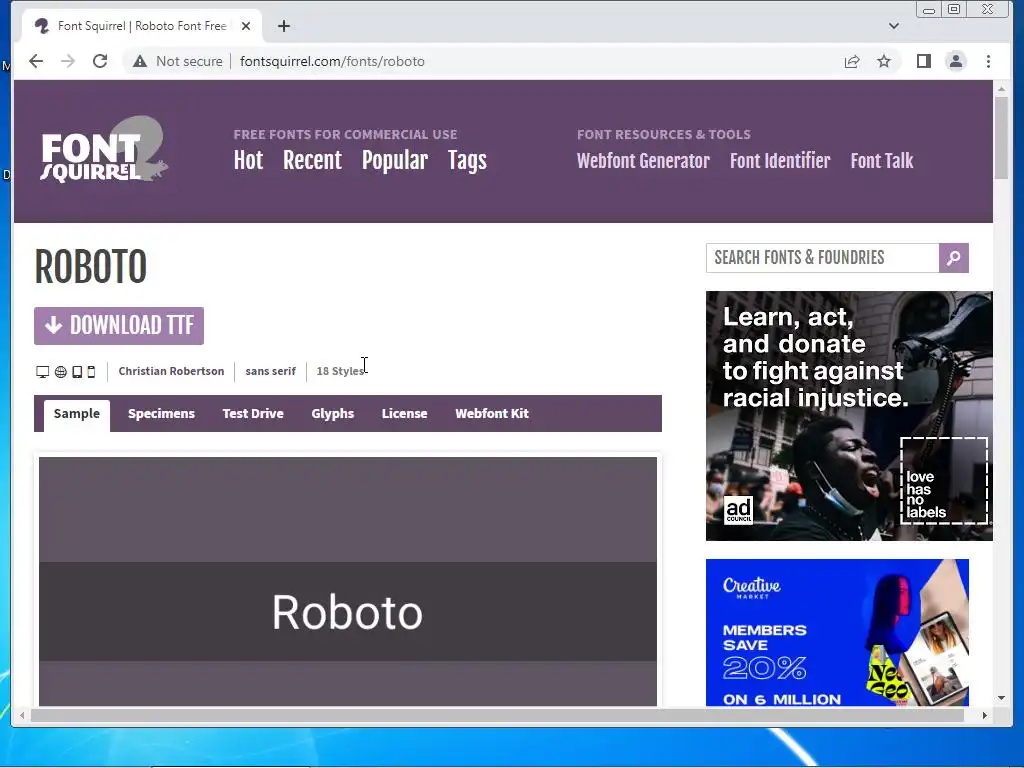Click the web font globe icon
The width and height of the screenshot is (1024, 768).
coord(61,372)
